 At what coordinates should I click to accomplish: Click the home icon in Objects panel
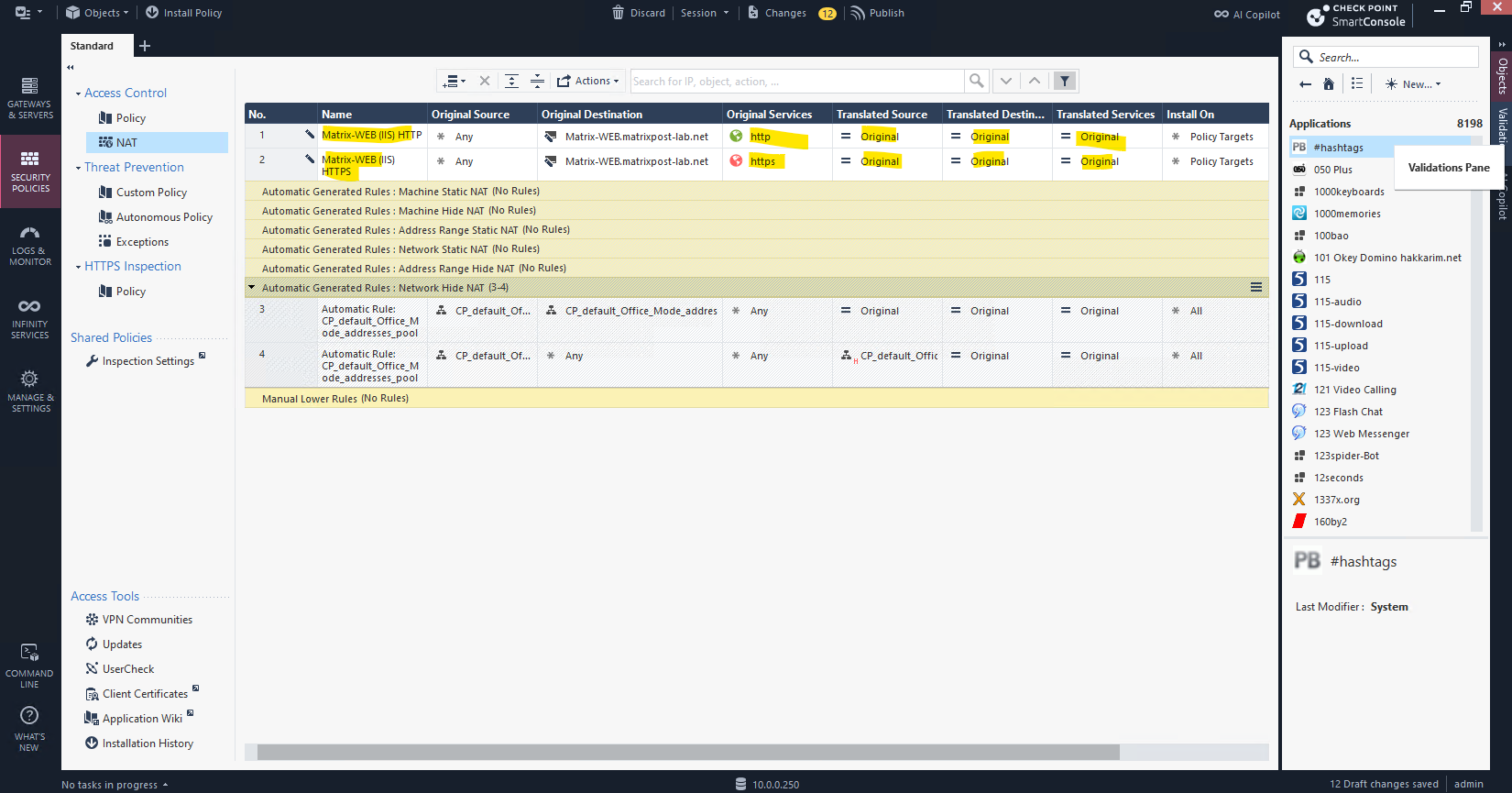(1329, 83)
